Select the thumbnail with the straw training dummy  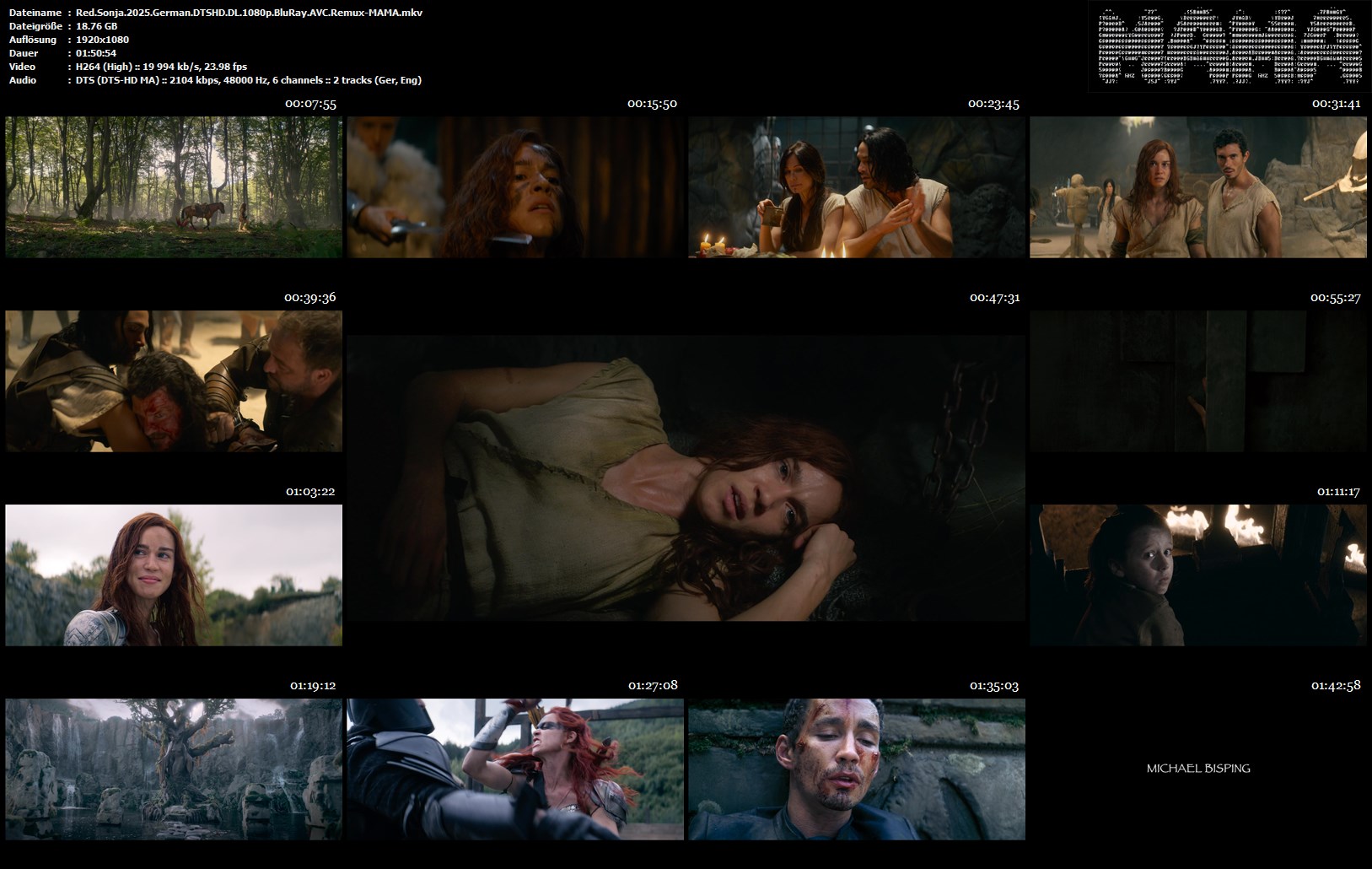(x=1198, y=186)
